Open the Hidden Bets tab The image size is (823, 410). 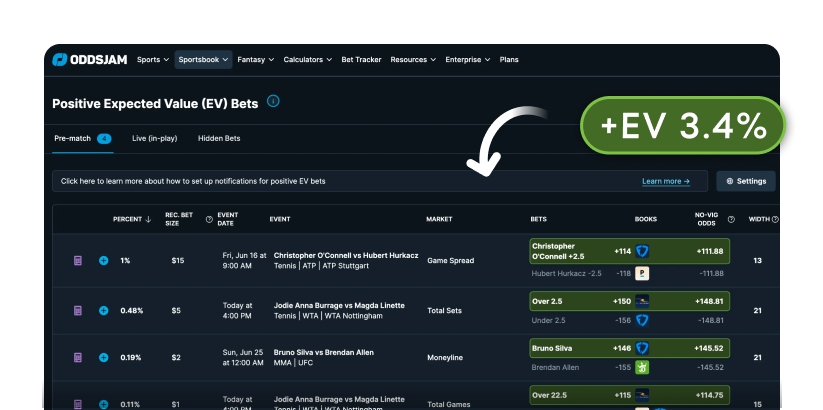click(x=219, y=138)
